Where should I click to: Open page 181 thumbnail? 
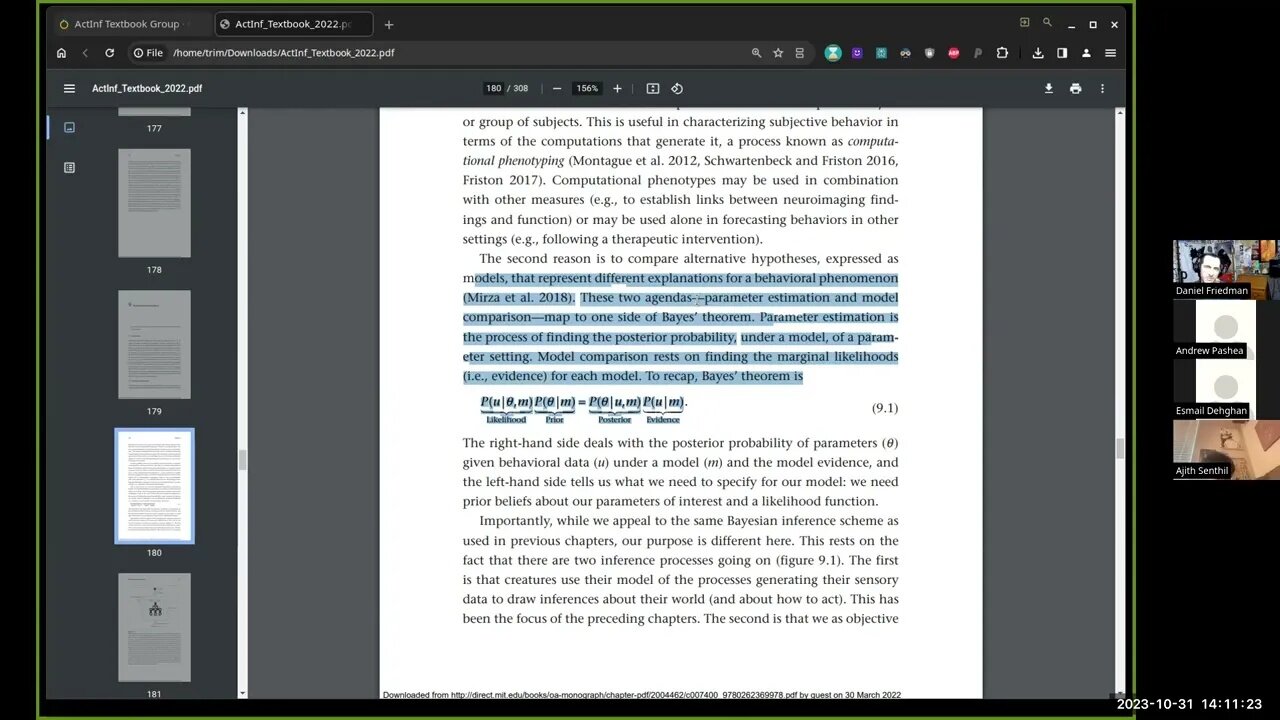click(154, 627)
